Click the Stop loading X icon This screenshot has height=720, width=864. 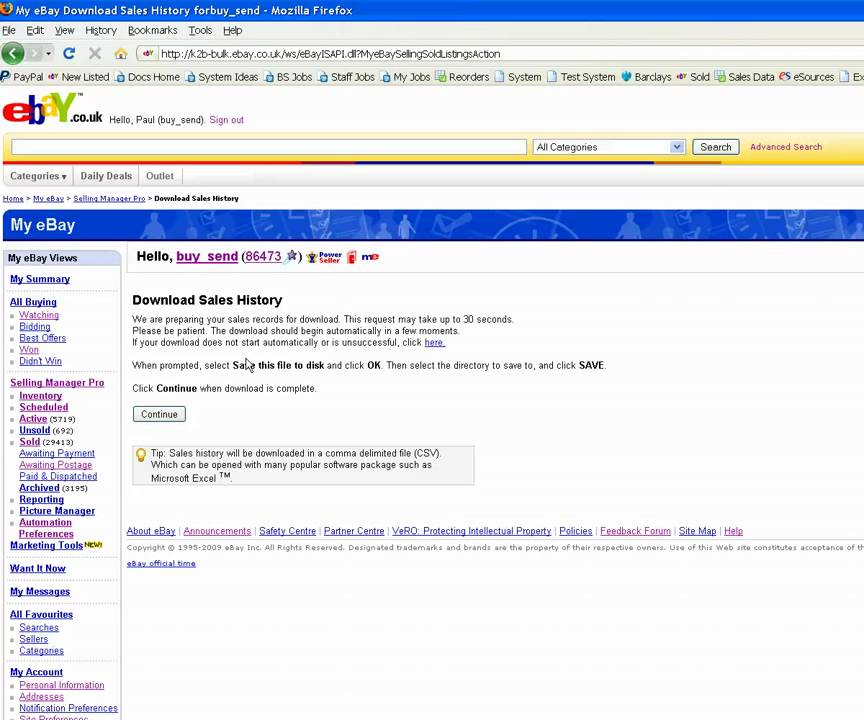point(95,53)
